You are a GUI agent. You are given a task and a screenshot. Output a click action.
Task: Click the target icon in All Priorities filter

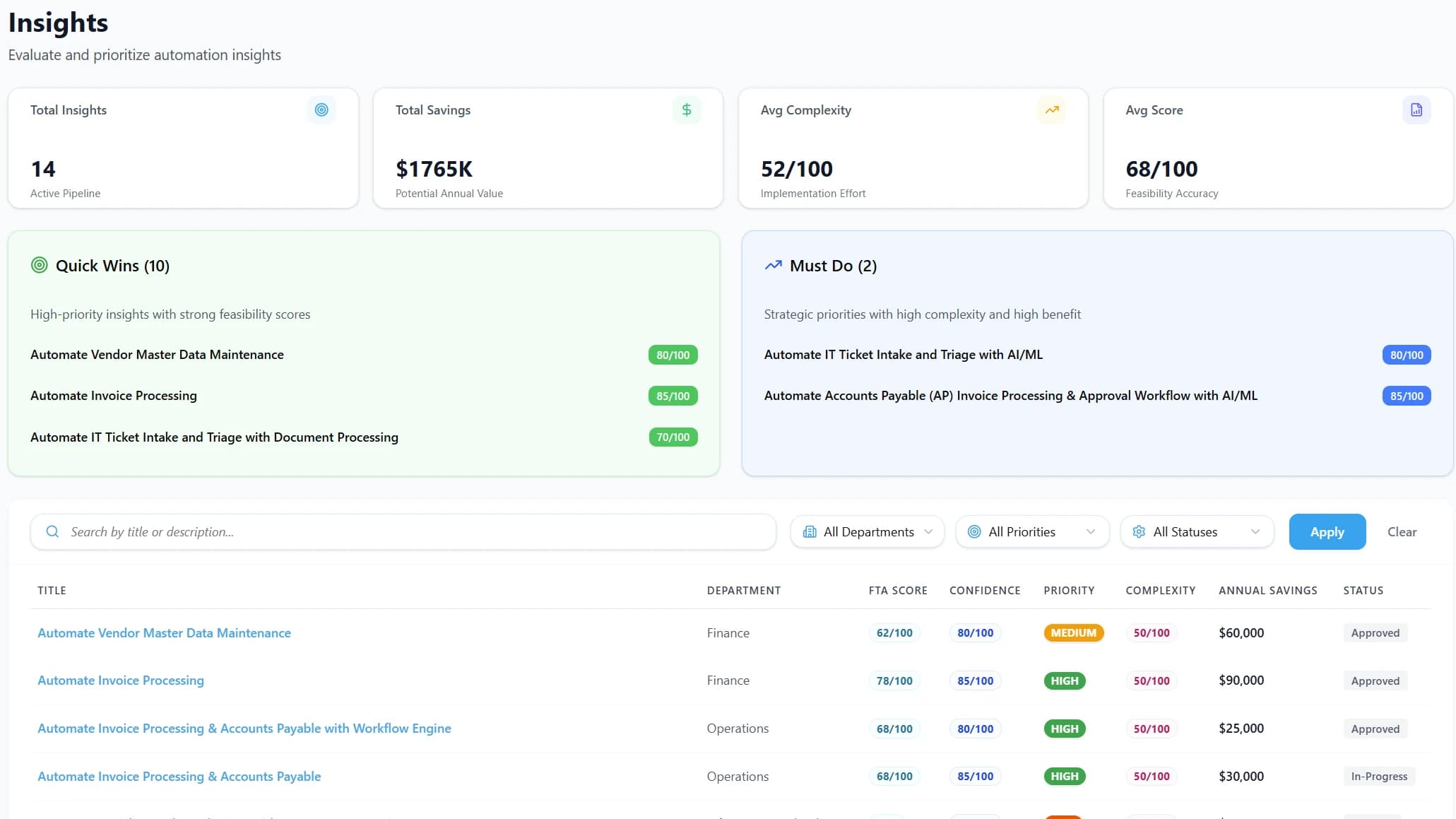974,531
